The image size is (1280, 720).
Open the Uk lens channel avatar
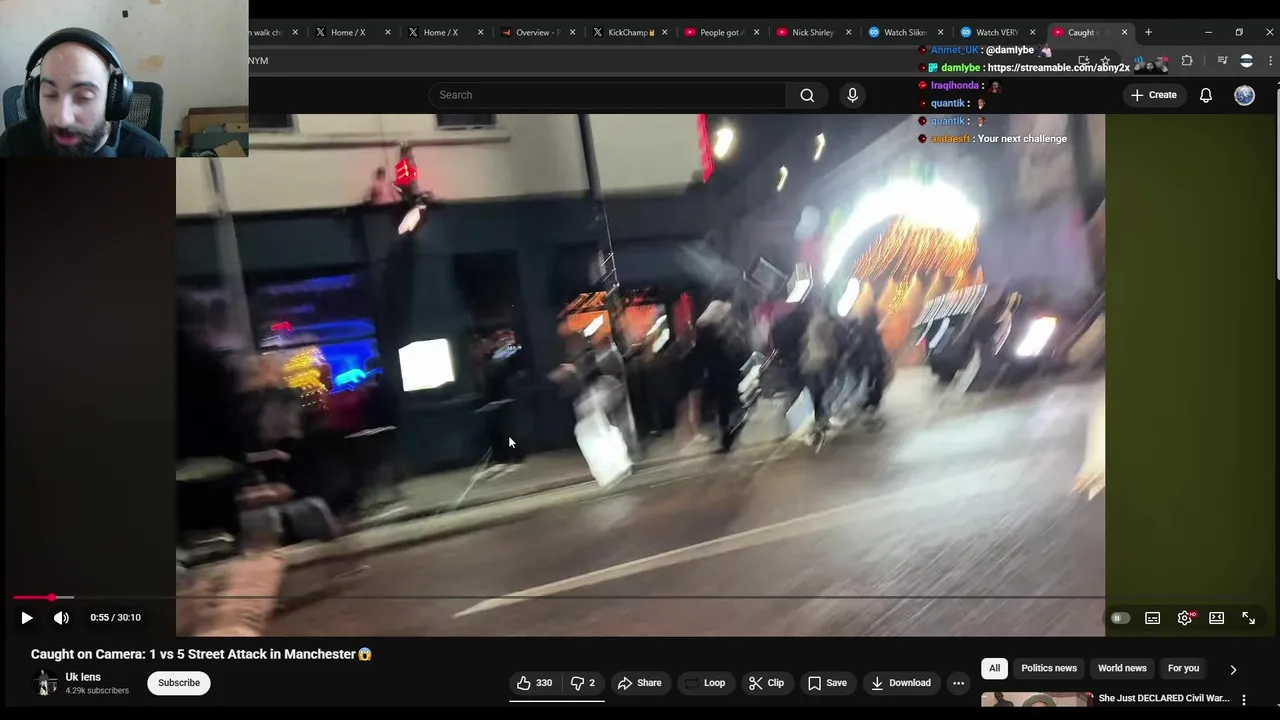click(x=45, y=683)
